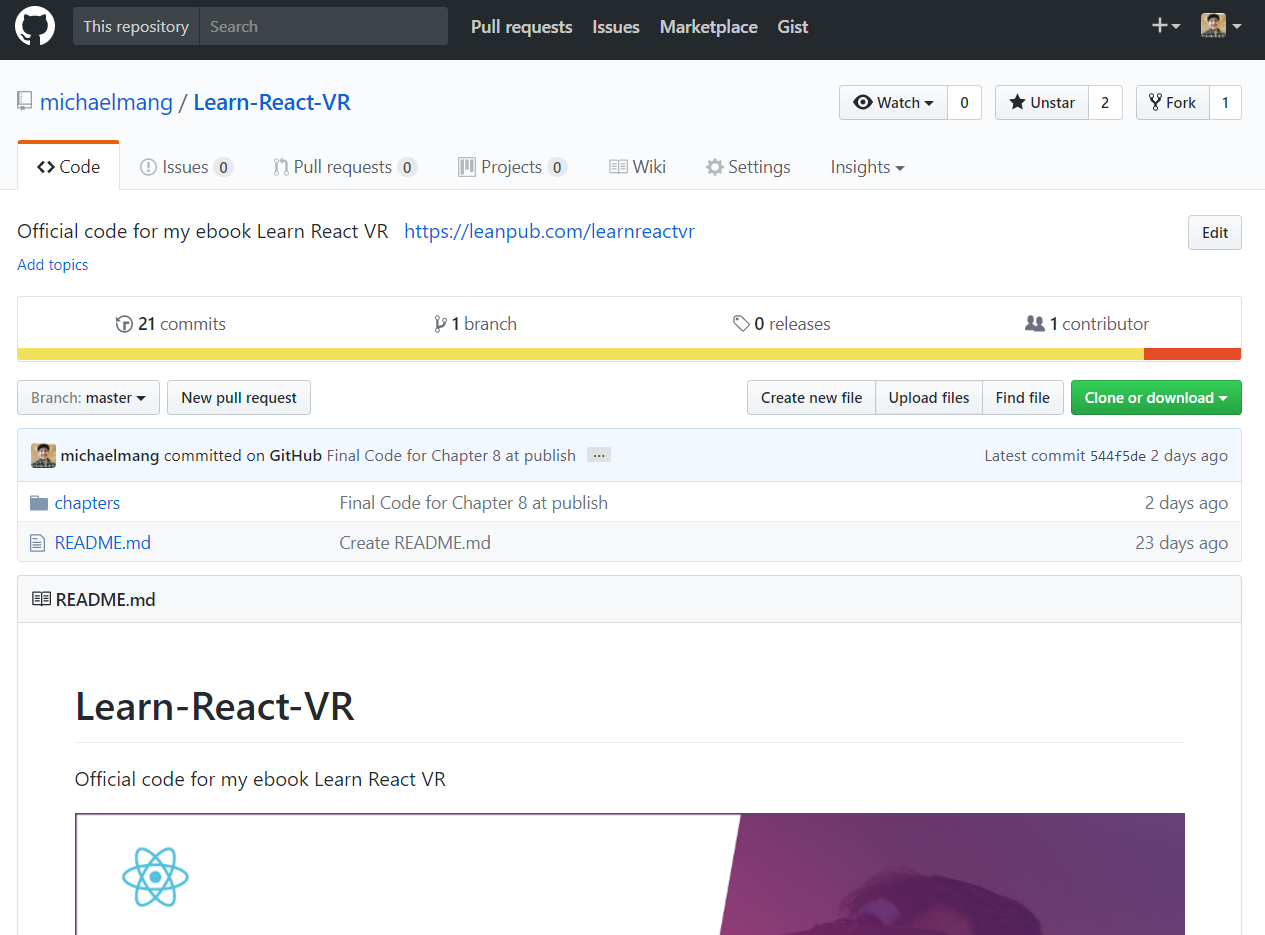Open the leanpub.com/learnreactvr link
The width and height of the screenshot is (1265, 935).
click(x=549, y=232)
